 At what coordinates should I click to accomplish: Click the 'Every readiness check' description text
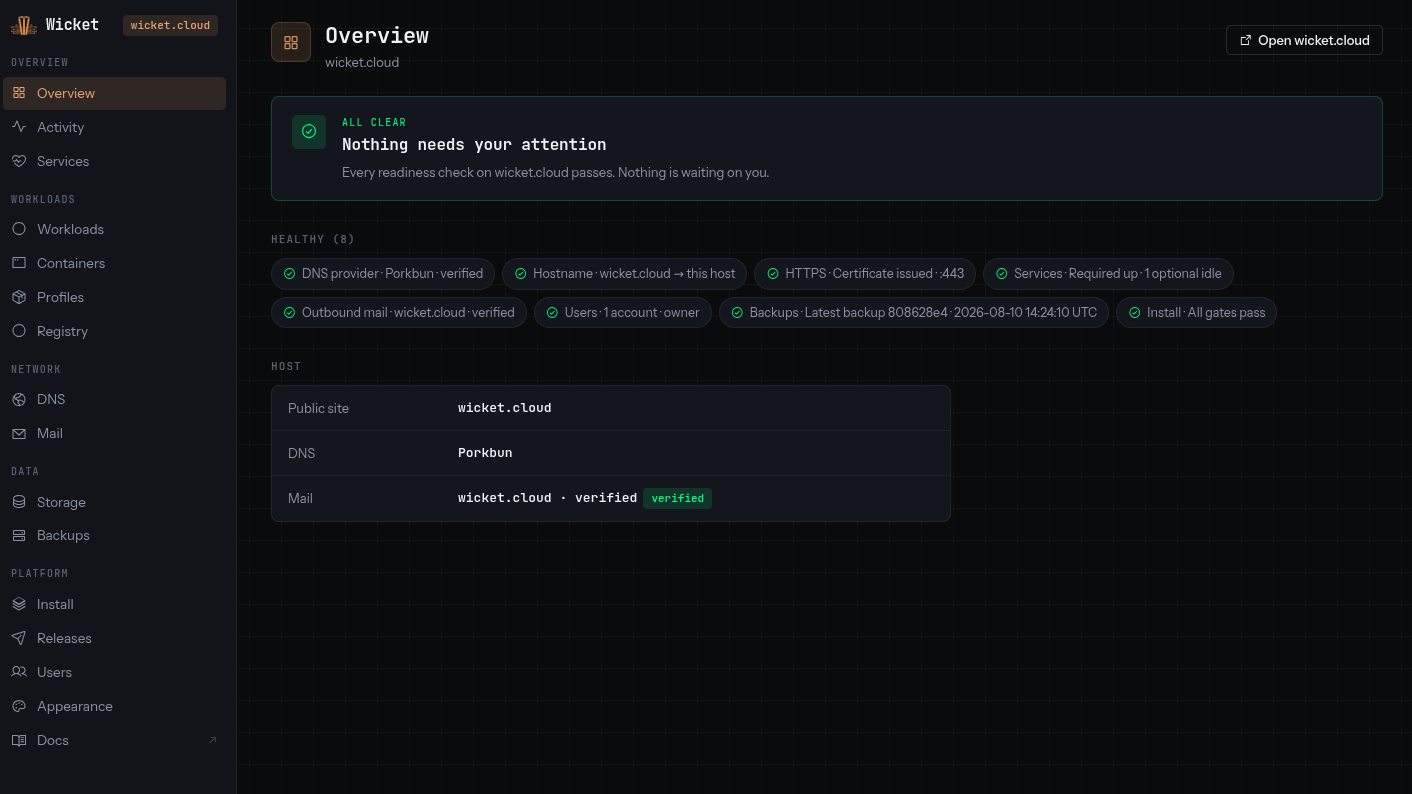coord(555,172)
